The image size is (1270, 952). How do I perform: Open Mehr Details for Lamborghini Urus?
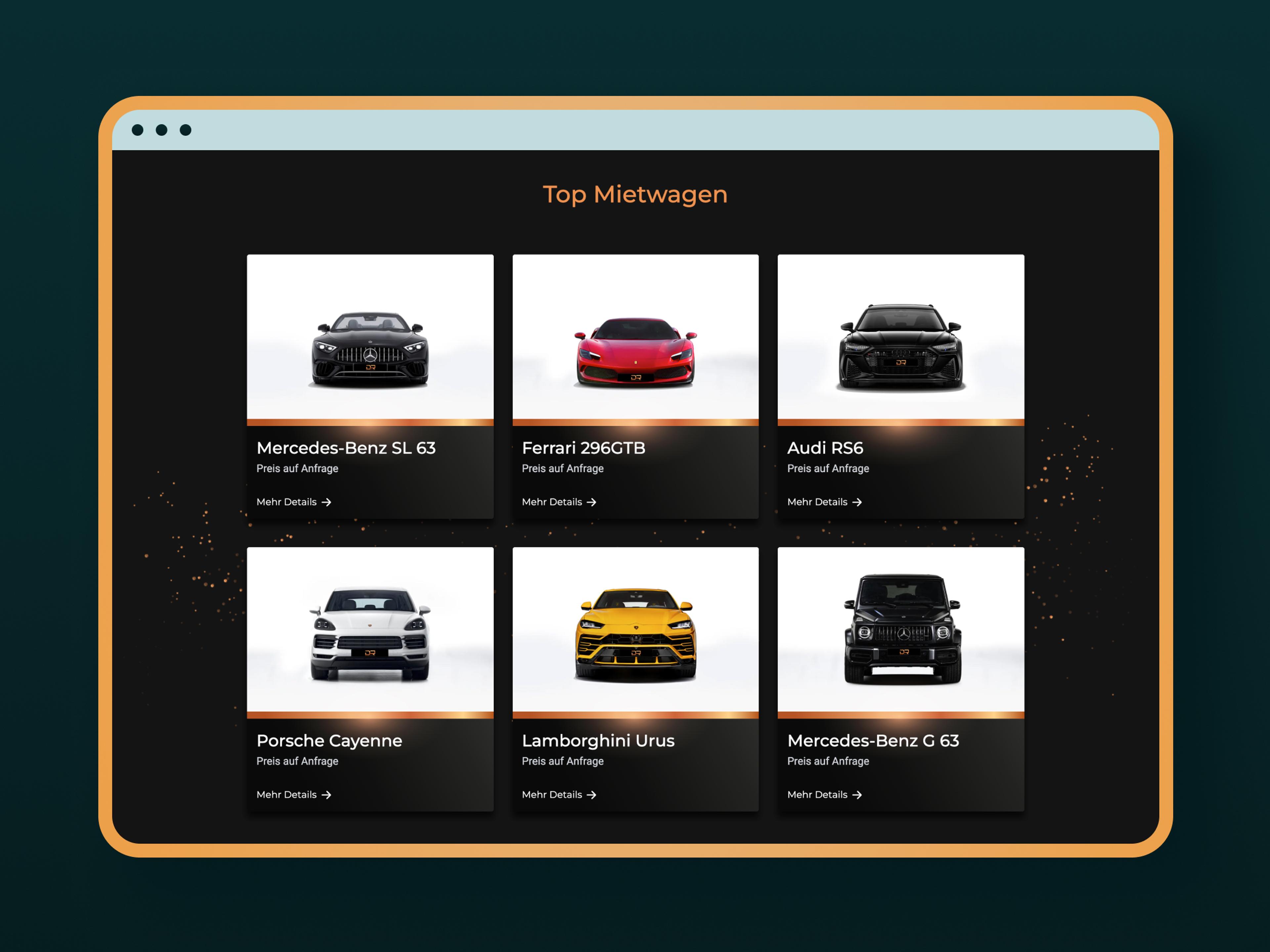(x=552, y=795)
